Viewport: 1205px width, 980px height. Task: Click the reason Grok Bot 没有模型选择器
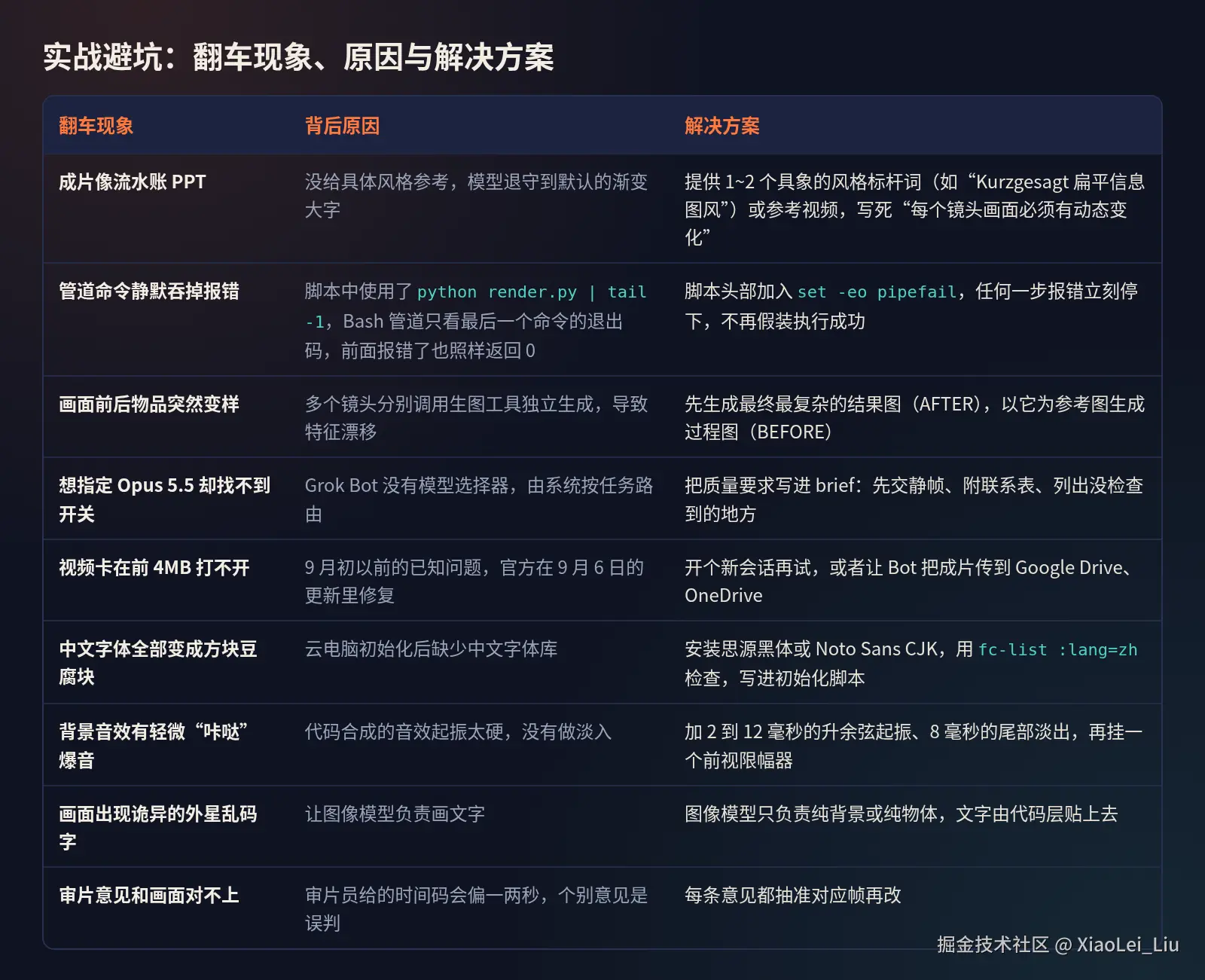478,499
